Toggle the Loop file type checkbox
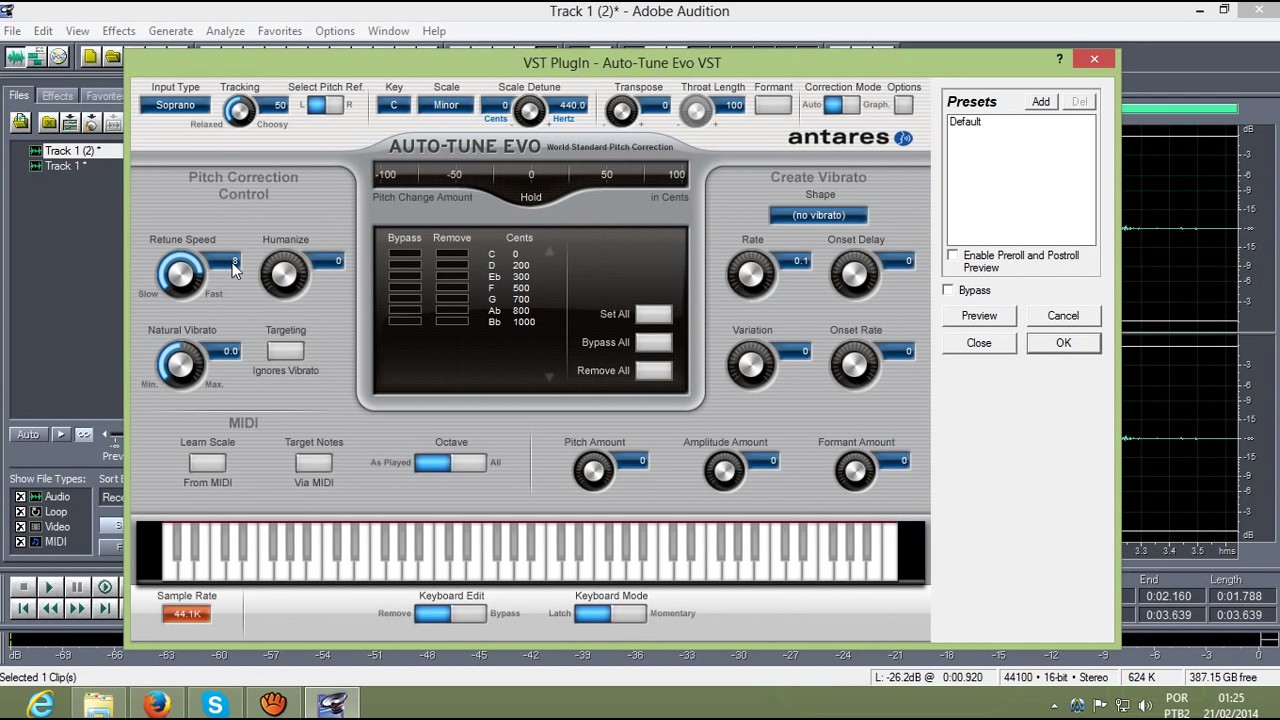The width and height of the screenshot is (1280, 720). [x=20, y=512]
